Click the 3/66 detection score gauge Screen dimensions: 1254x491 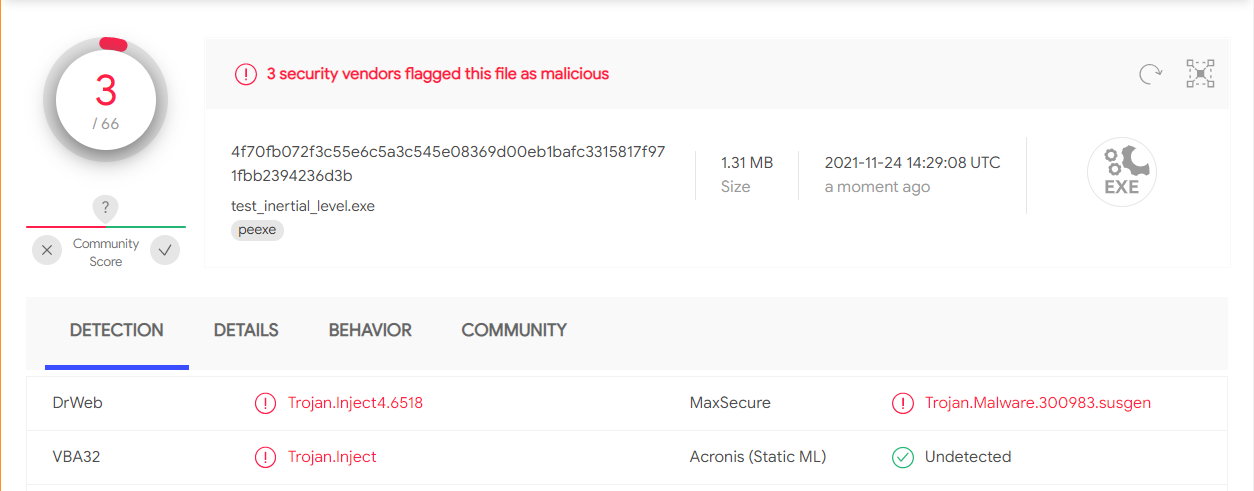tap(106, 100)
